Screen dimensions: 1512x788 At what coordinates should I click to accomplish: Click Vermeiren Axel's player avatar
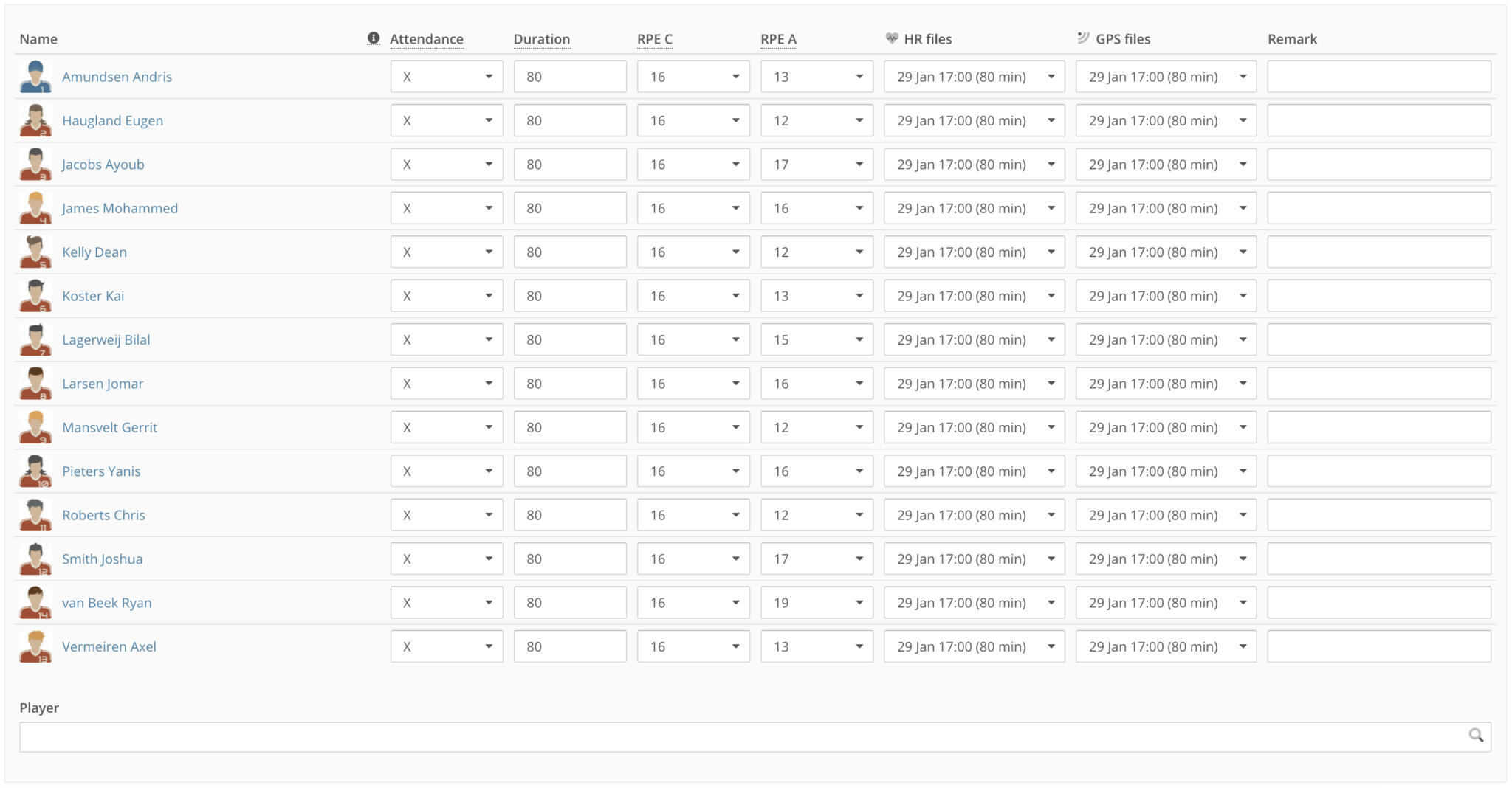pyautogui.click(x=35, y=646)
